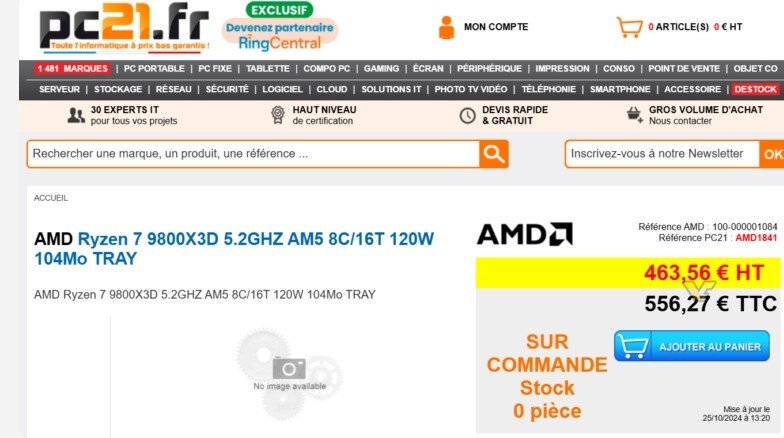This screenshot has width=784, height=438.
Task: Click the Devis Rapide clock icon
Action: click(467, 115)
